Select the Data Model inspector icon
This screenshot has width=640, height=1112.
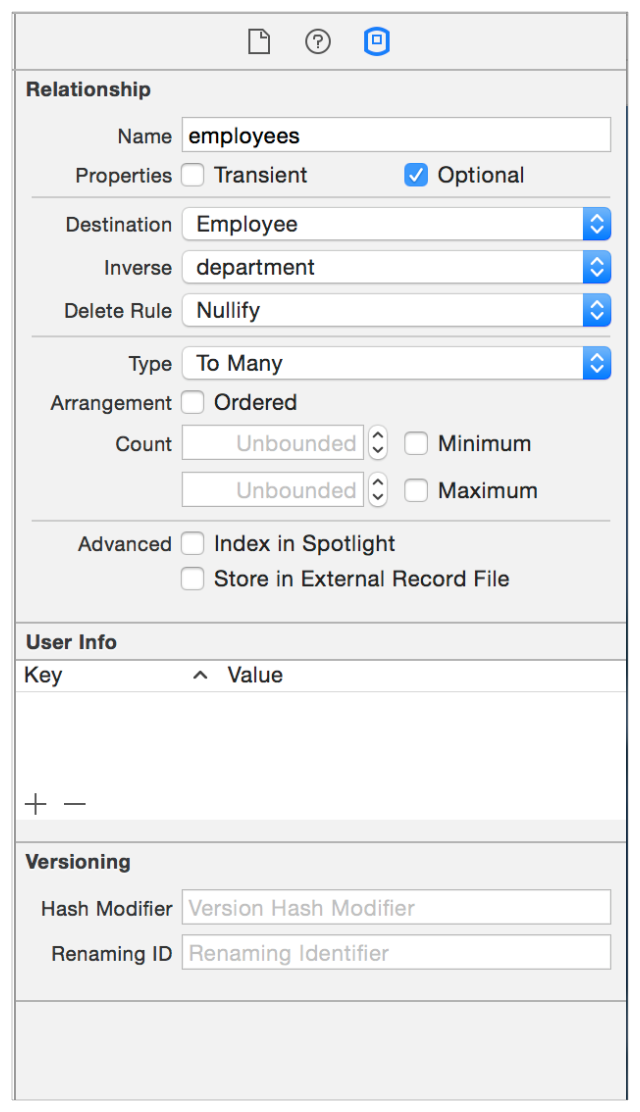pos(377,42)
